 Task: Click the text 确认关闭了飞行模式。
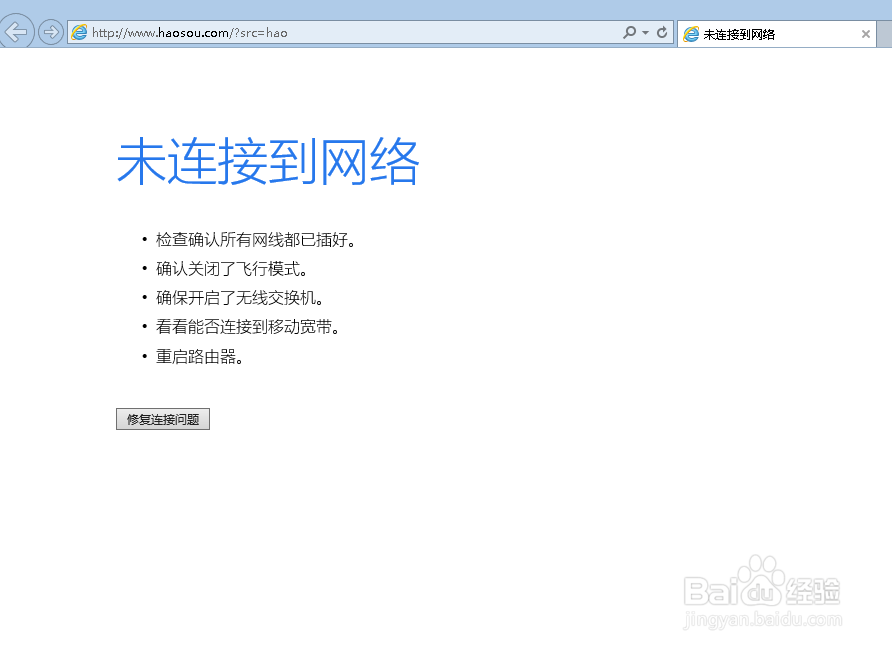point(232,269)
